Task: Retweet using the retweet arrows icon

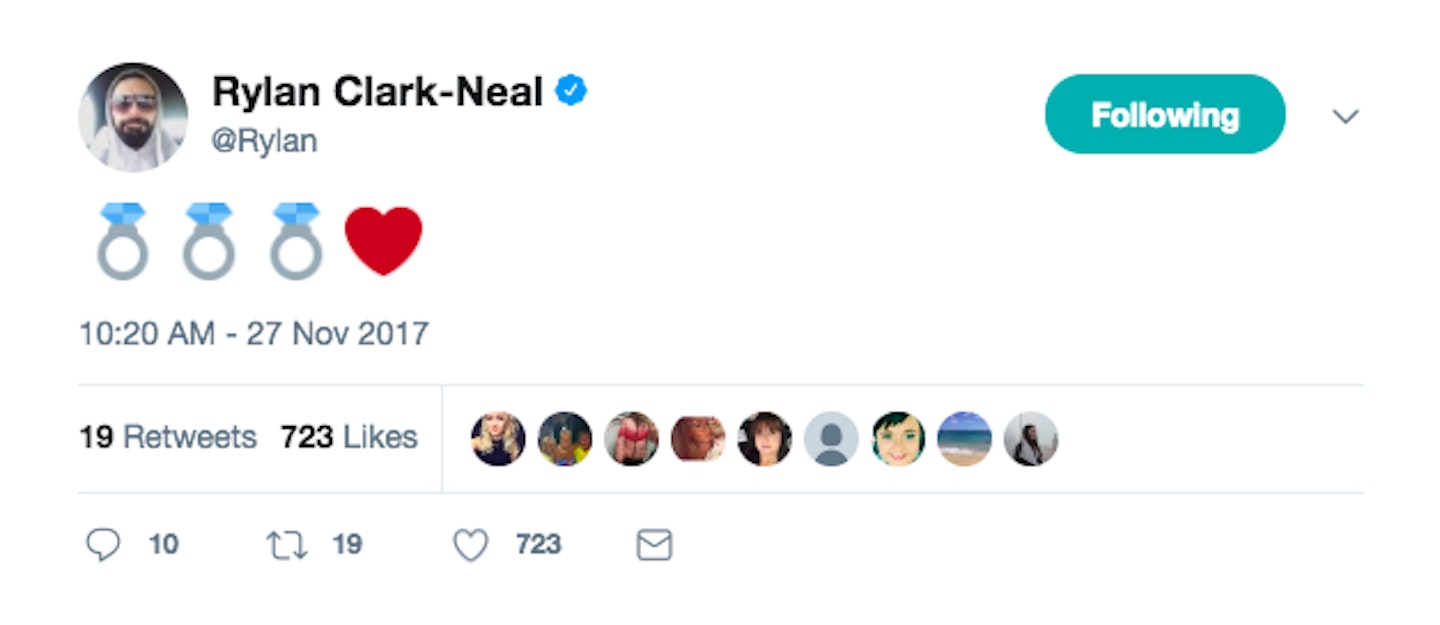Action: [287, 545]
